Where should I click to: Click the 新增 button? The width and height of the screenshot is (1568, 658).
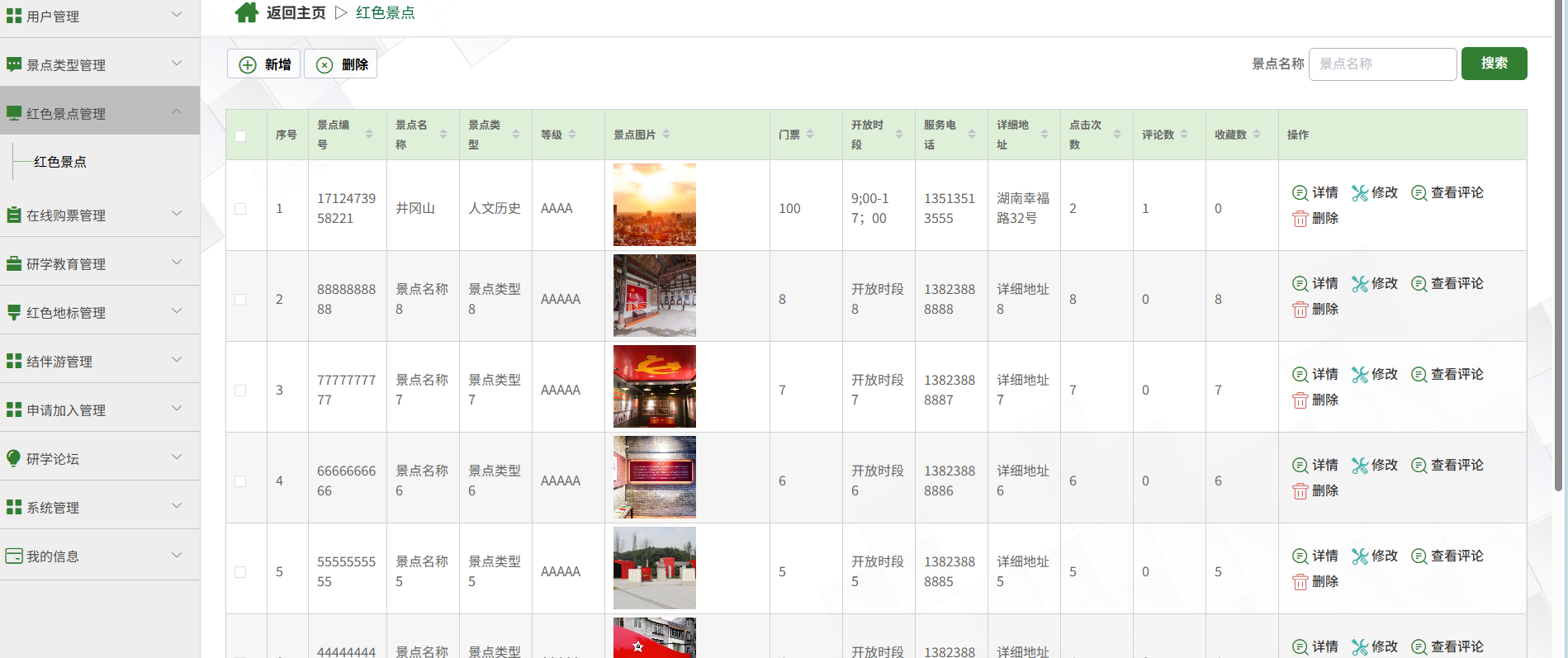[x=263, y=64]
